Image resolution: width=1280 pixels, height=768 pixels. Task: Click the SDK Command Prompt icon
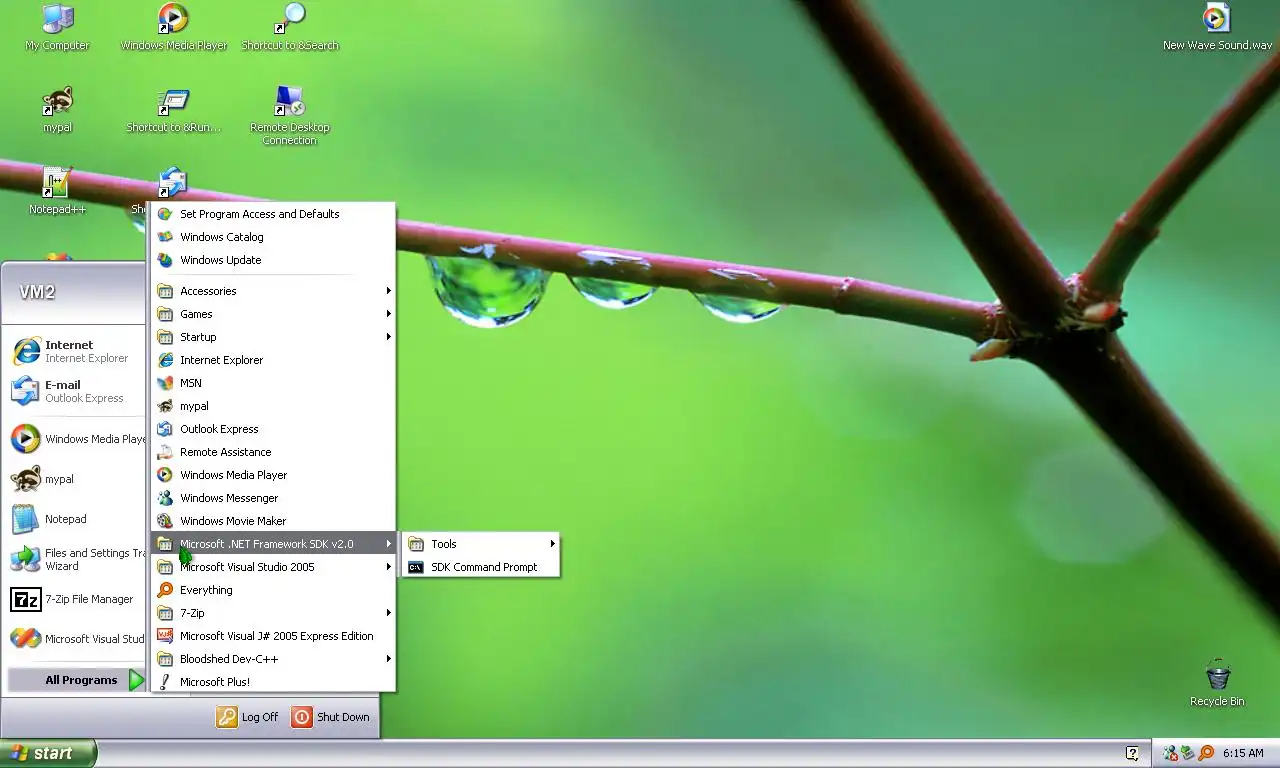416,567
